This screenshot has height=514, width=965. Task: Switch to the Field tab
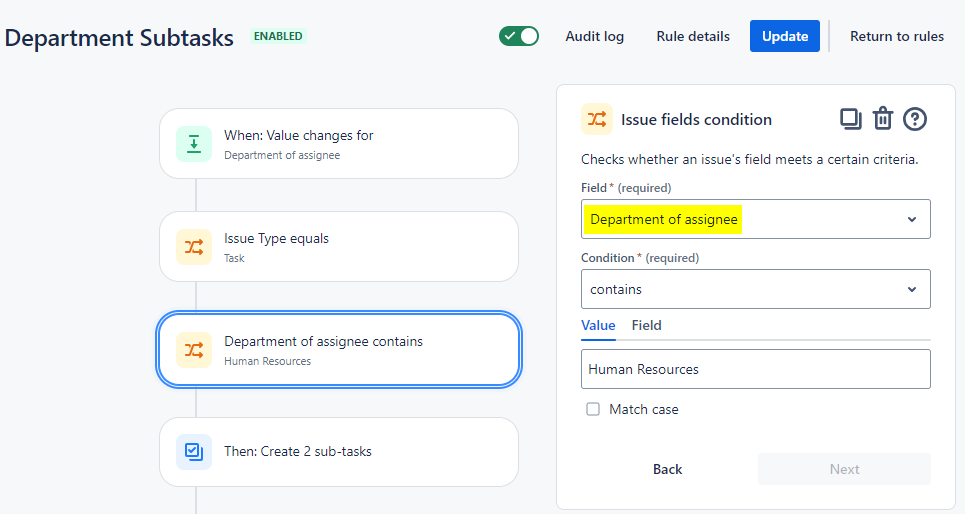coord(646,325)
